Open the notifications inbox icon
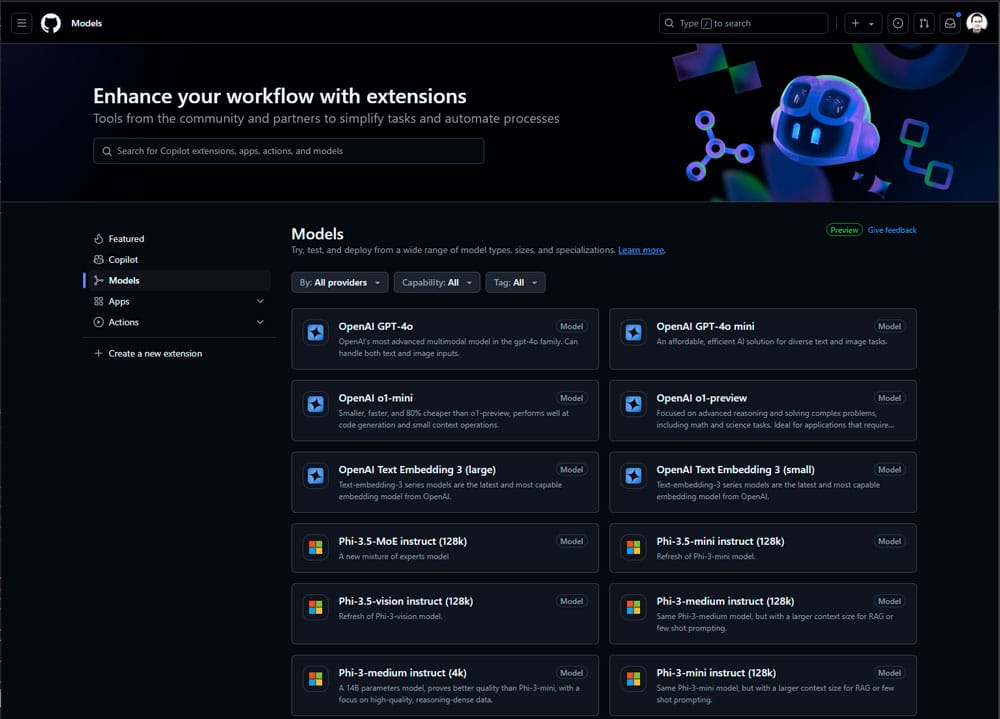Viewport: 1000px width, 719px height. point(950,23)
